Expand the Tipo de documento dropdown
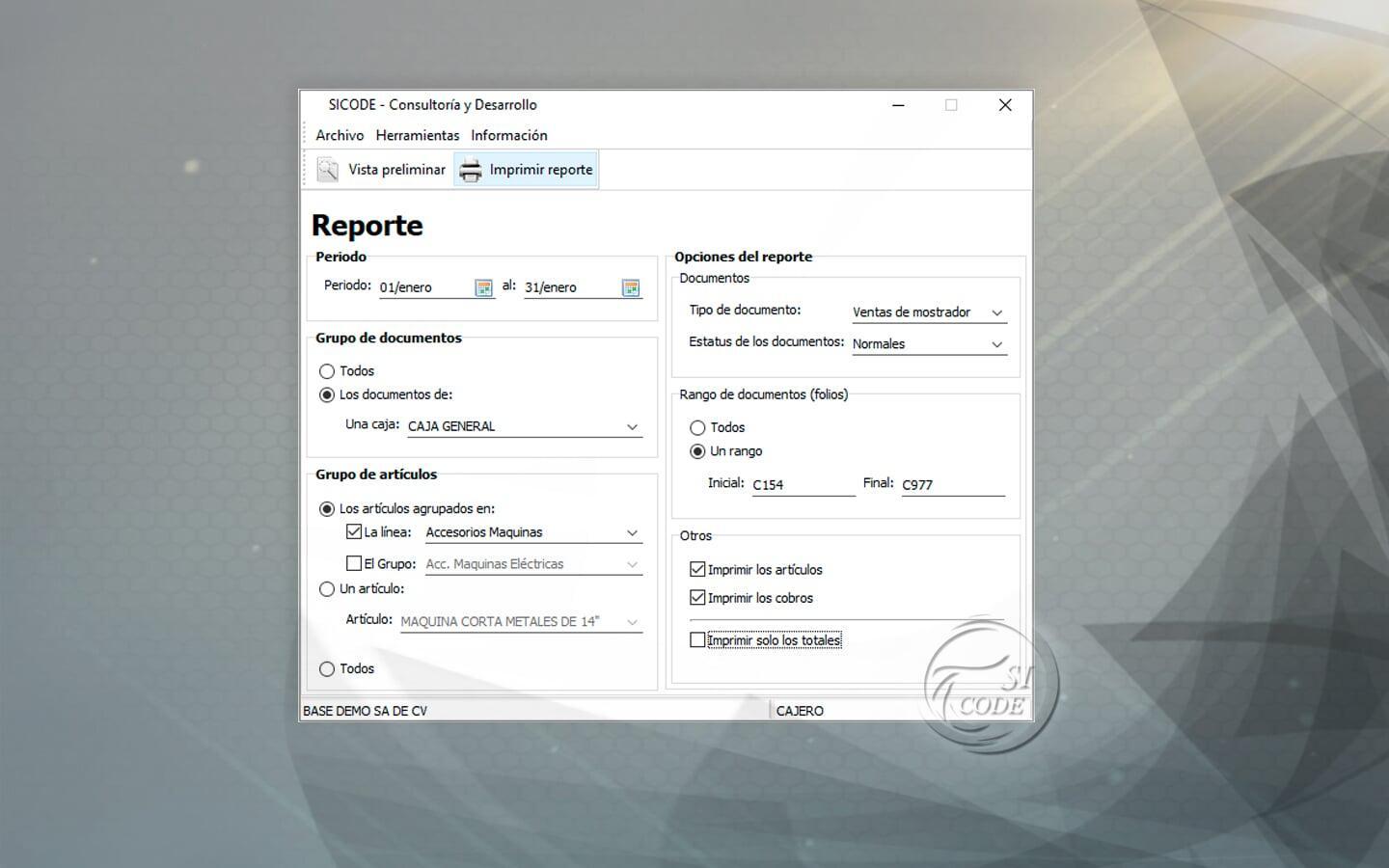 point(996,312)
